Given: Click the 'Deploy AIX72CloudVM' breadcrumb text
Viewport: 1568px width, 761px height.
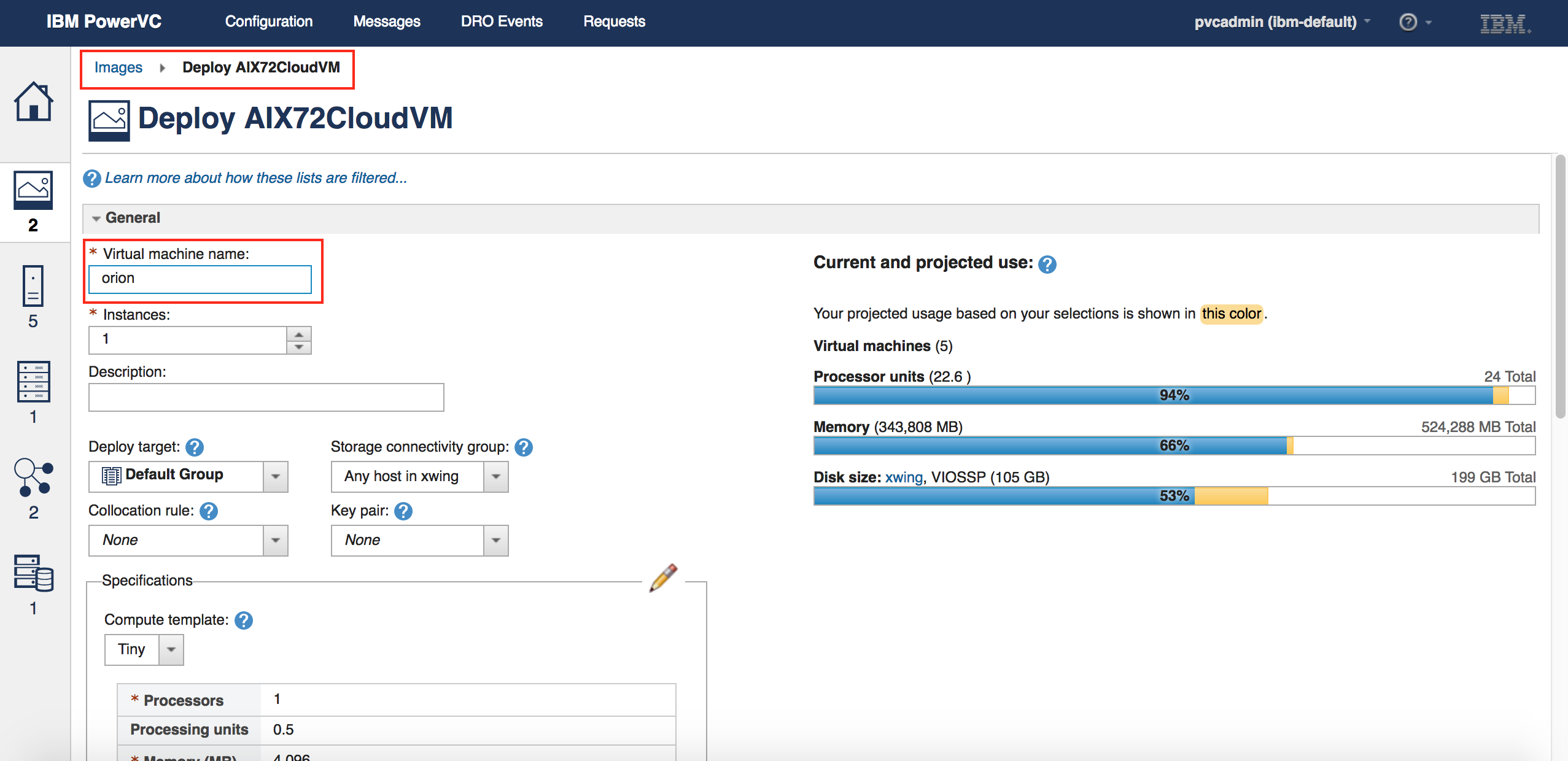Looking at the screenshot, I should [261, 68].
